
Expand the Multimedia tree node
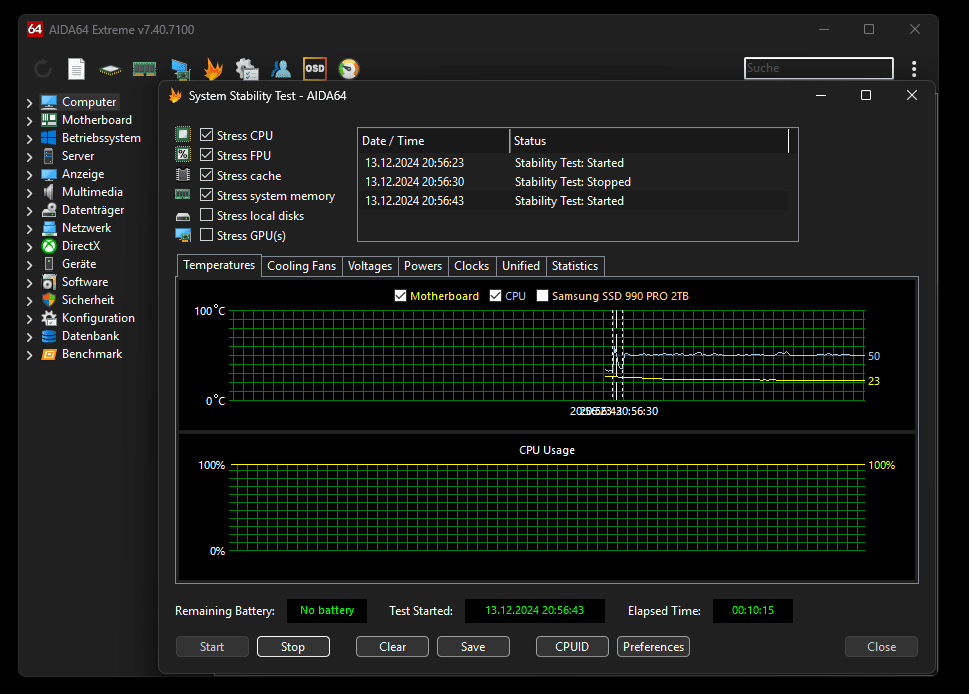(29, 193)
